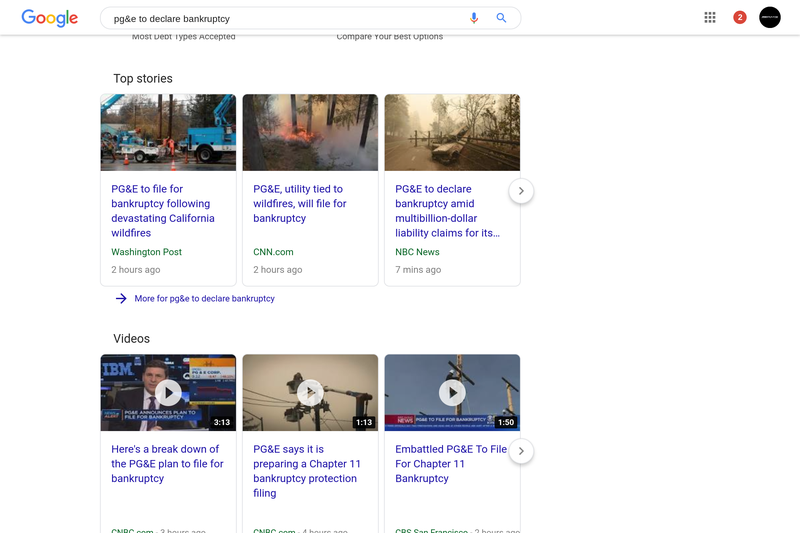Open More for pg&e to declare bankruptcy
The height and width of the screenshot is (533, 800).
pos(205,298)
